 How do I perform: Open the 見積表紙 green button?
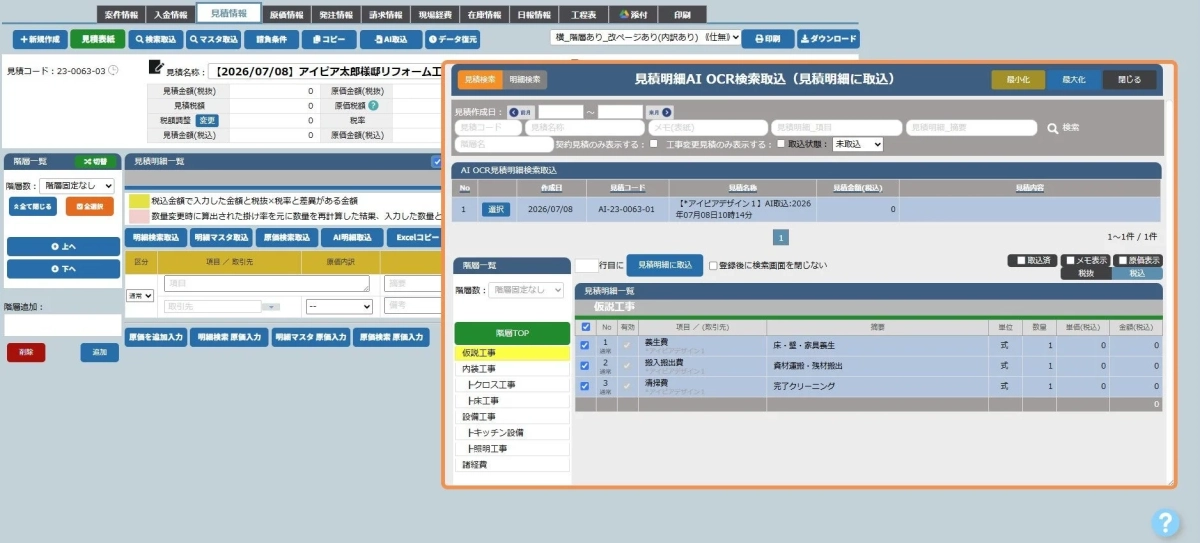[98, 39]
